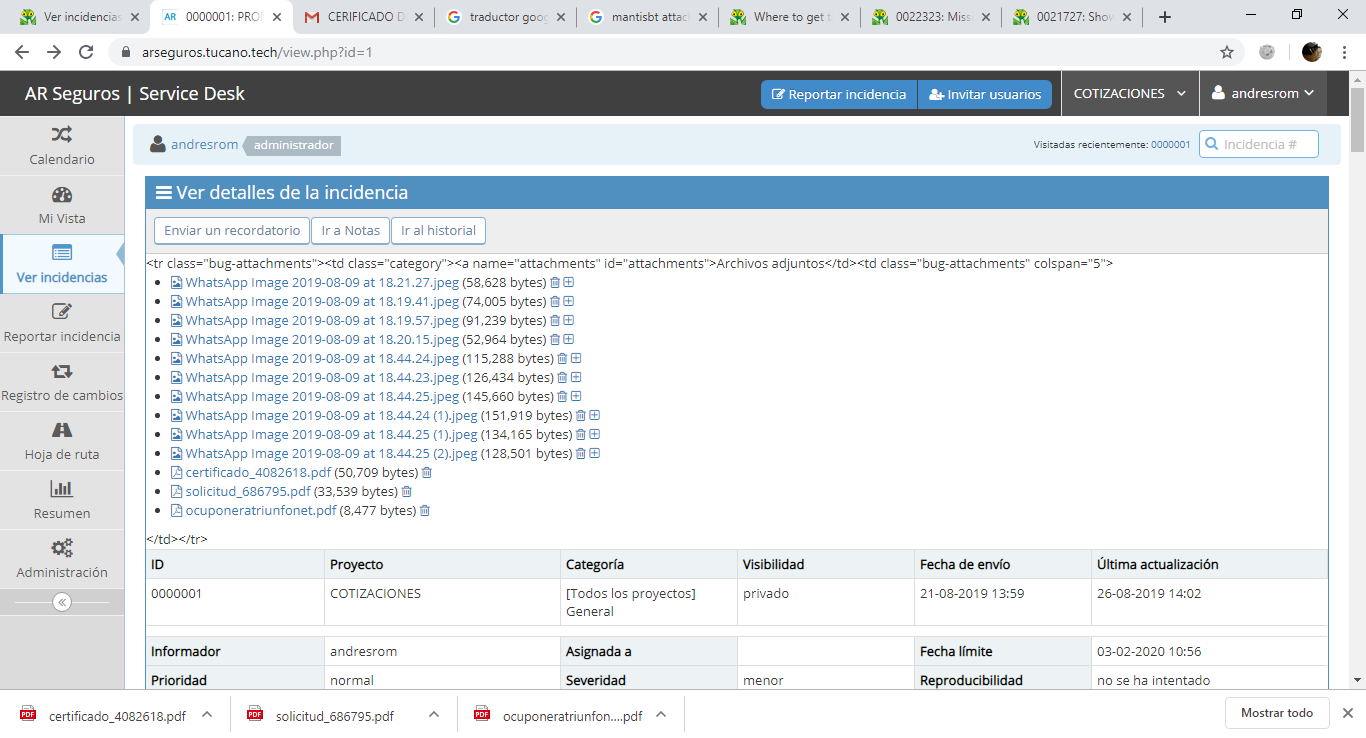Delete solicitud_686795.pdf using trash icon
Screen dimensions: 1366x738
[406, 492]
